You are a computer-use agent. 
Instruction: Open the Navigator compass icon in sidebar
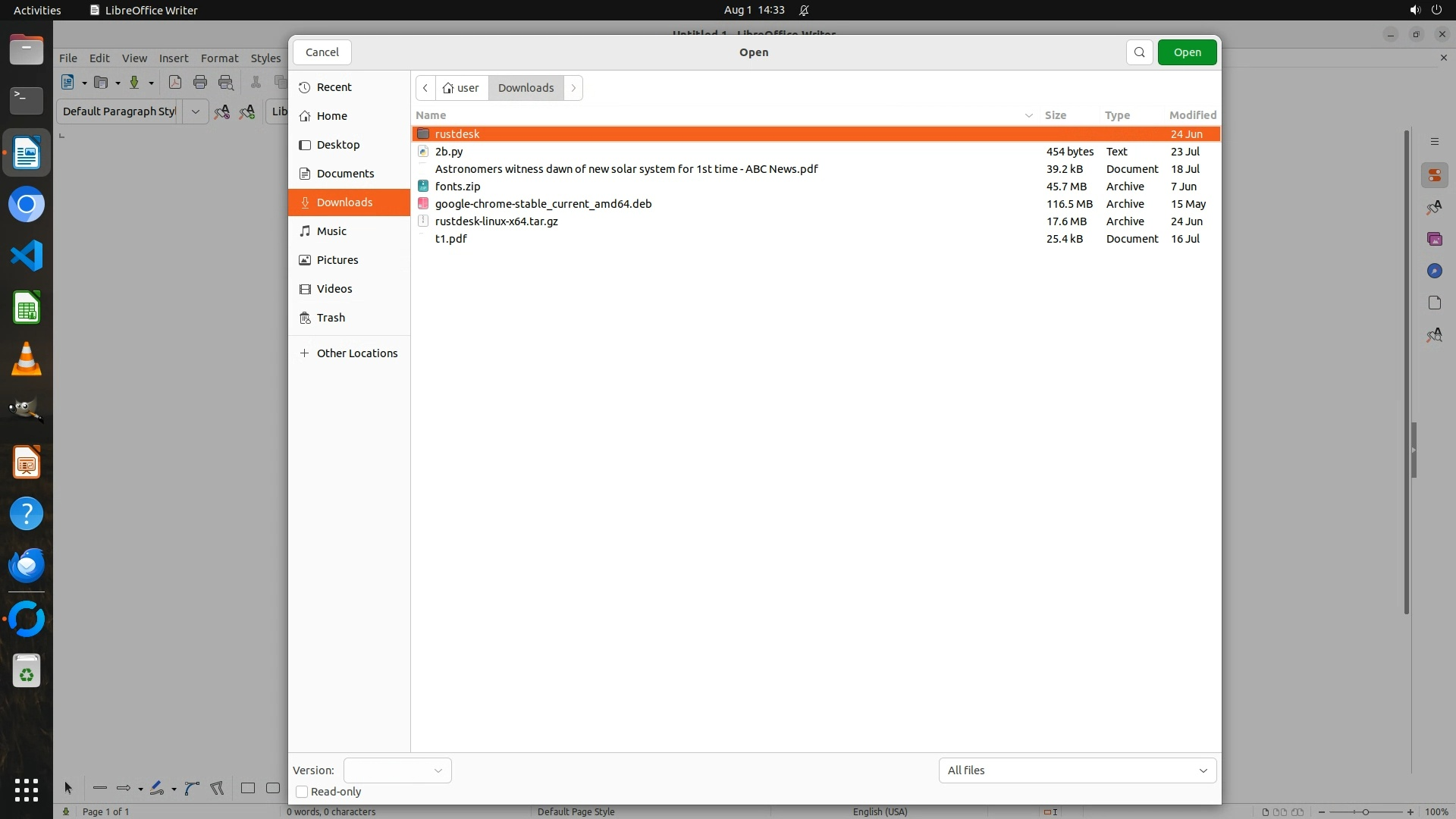[x=1434, y=271]
